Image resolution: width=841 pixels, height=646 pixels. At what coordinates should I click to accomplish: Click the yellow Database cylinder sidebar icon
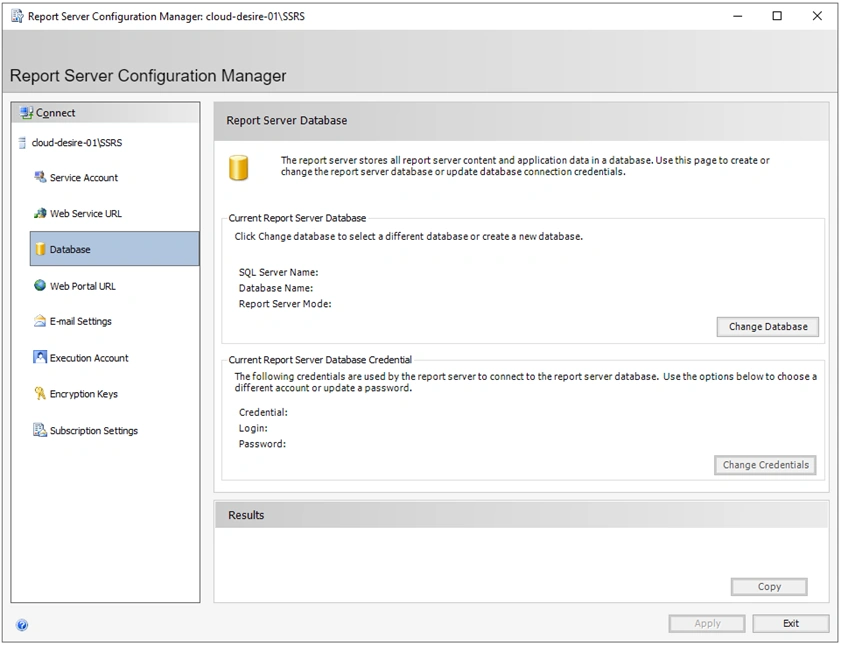click(x=40, y=249)
